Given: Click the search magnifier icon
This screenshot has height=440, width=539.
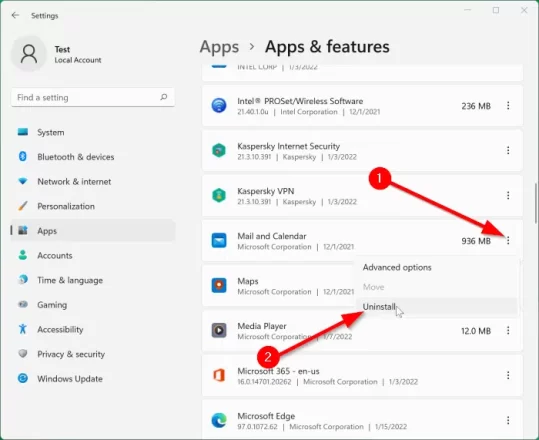Looking at the screenshot, I should (x=164, y=97).
